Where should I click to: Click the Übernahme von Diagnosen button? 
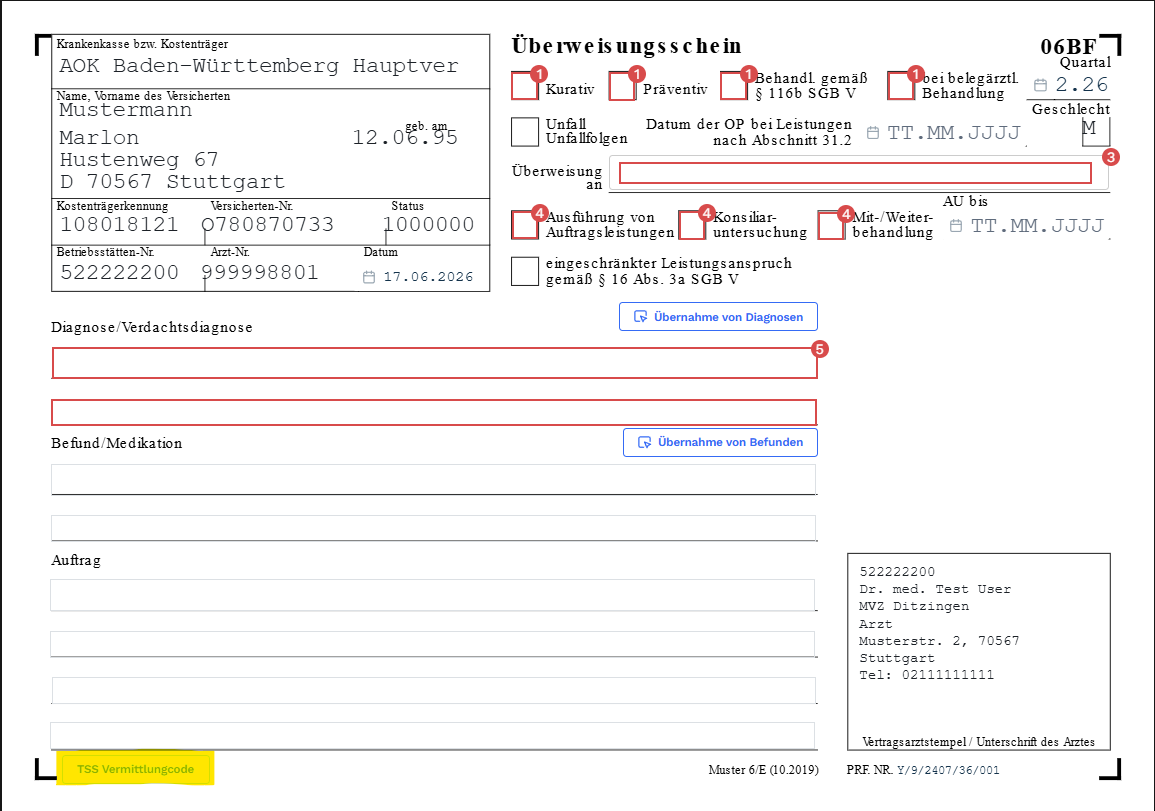coord(718,317)
